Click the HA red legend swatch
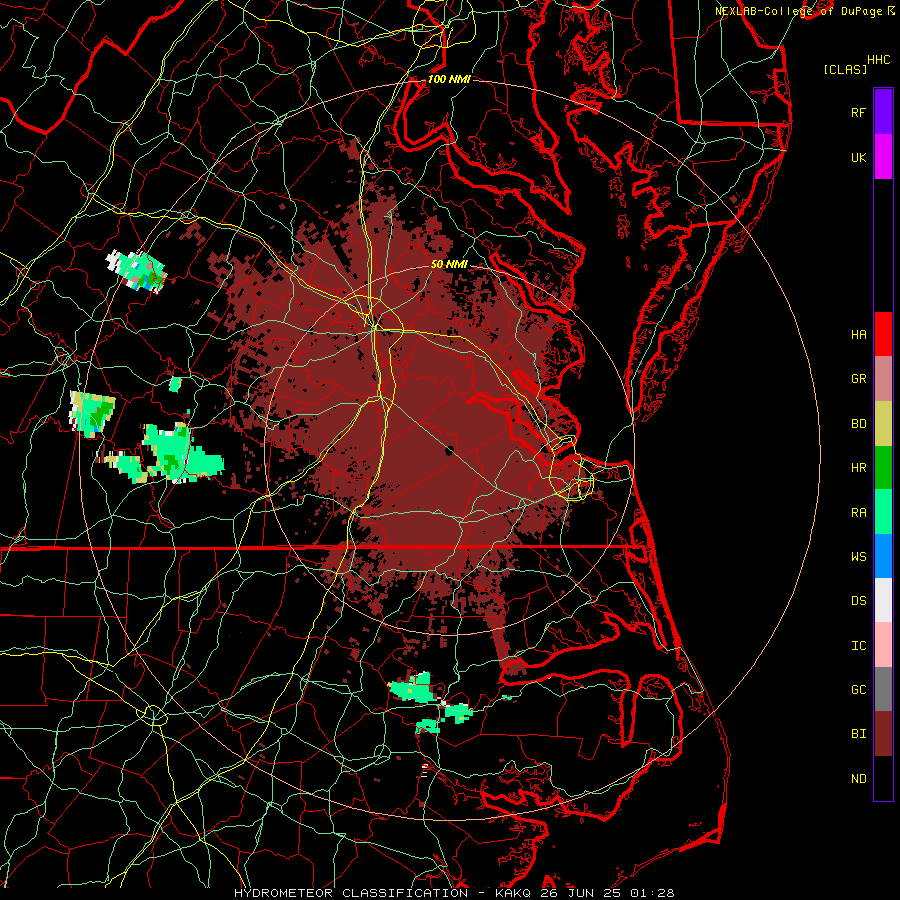 (x=883, y=334)
